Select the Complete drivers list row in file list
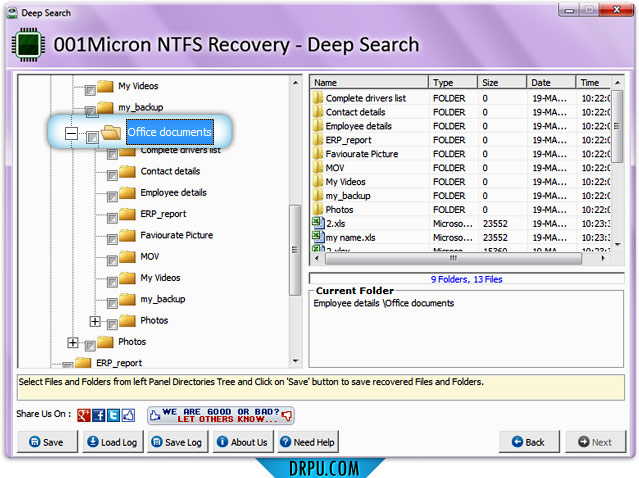639x478 pixels. click(x=365, y=99)
